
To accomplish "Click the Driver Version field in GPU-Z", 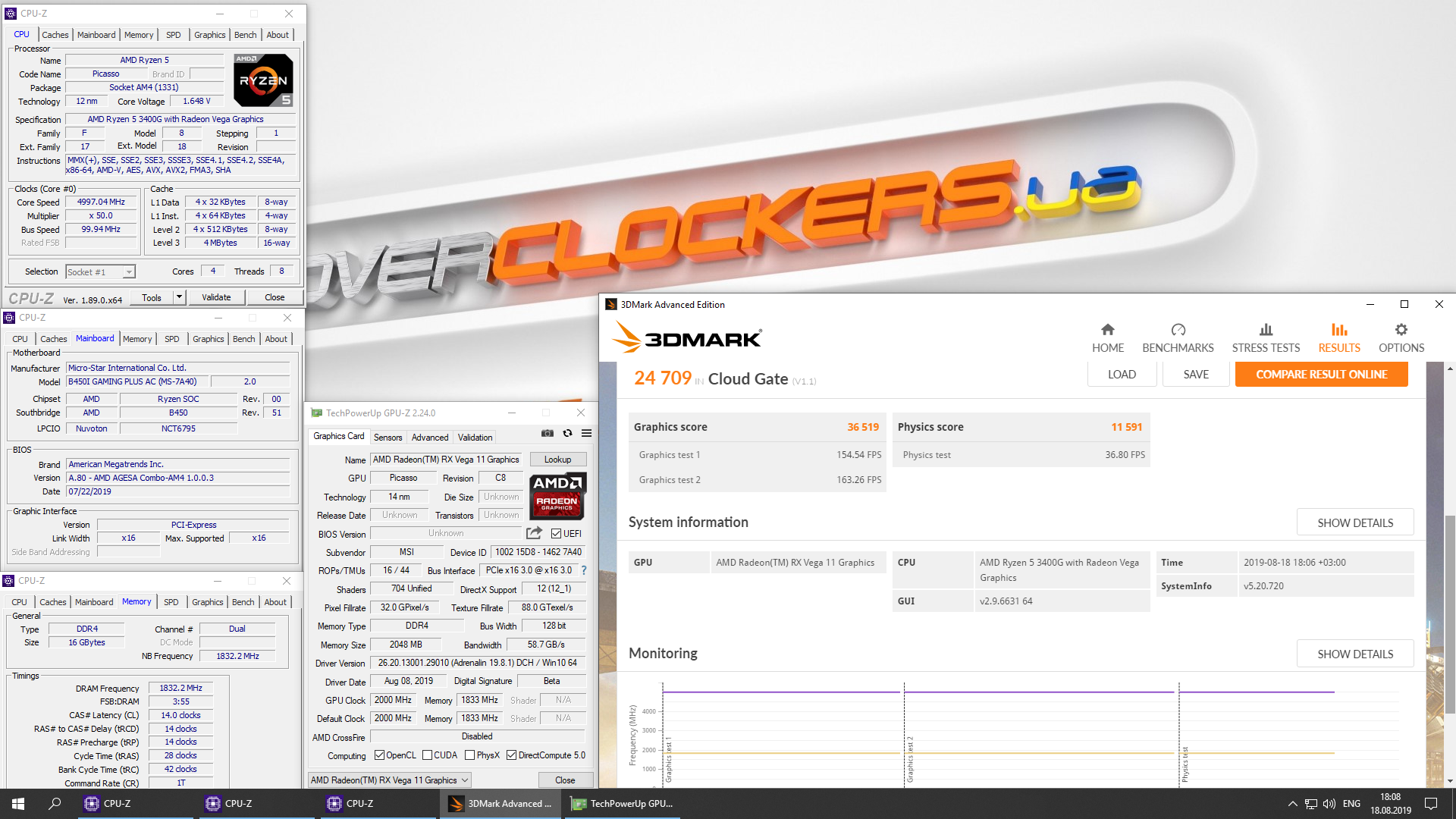I will point(478,663).
